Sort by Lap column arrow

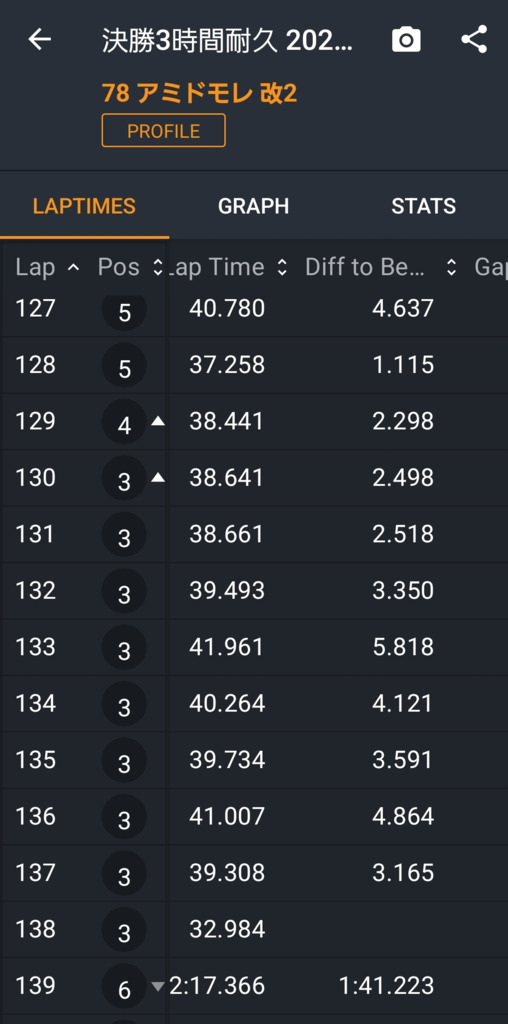point(74,267)
